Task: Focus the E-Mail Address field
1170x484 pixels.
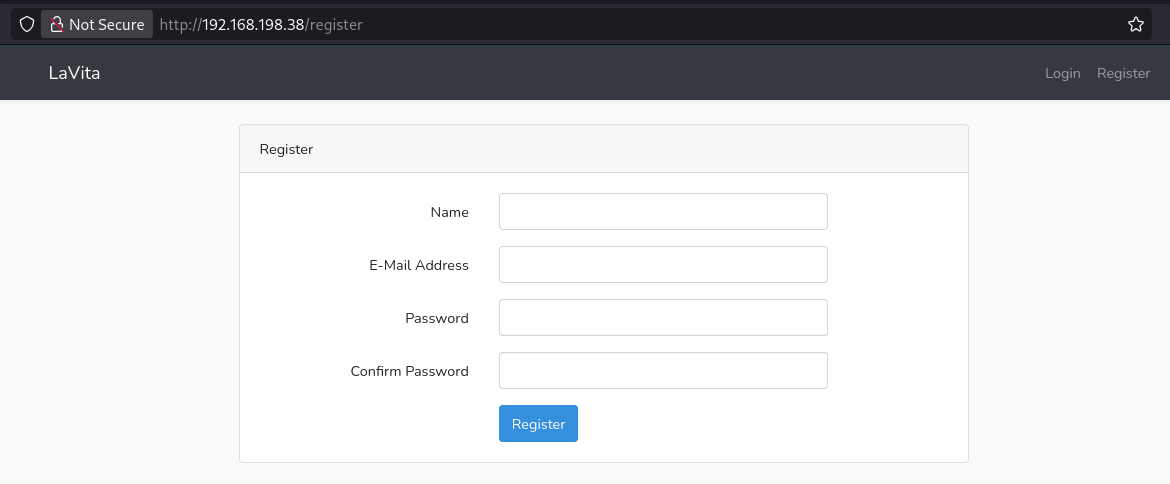Action: click(663, 265)
